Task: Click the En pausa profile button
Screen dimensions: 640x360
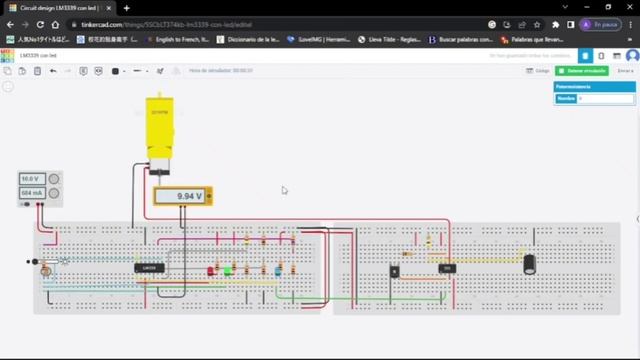Action: (600, 25)
